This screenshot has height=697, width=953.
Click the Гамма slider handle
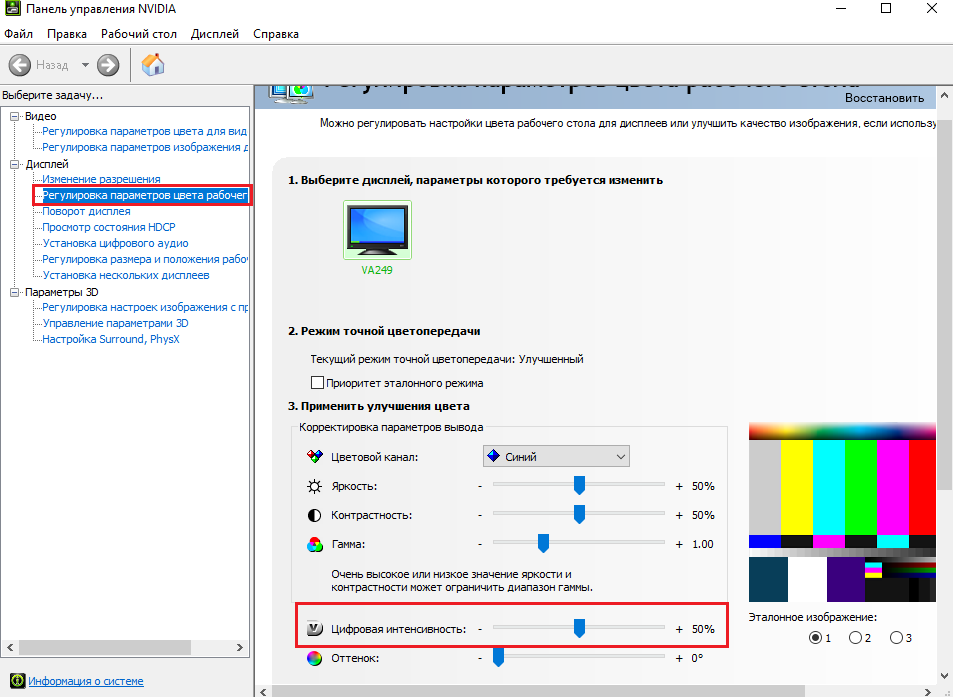tap(544, 543)
